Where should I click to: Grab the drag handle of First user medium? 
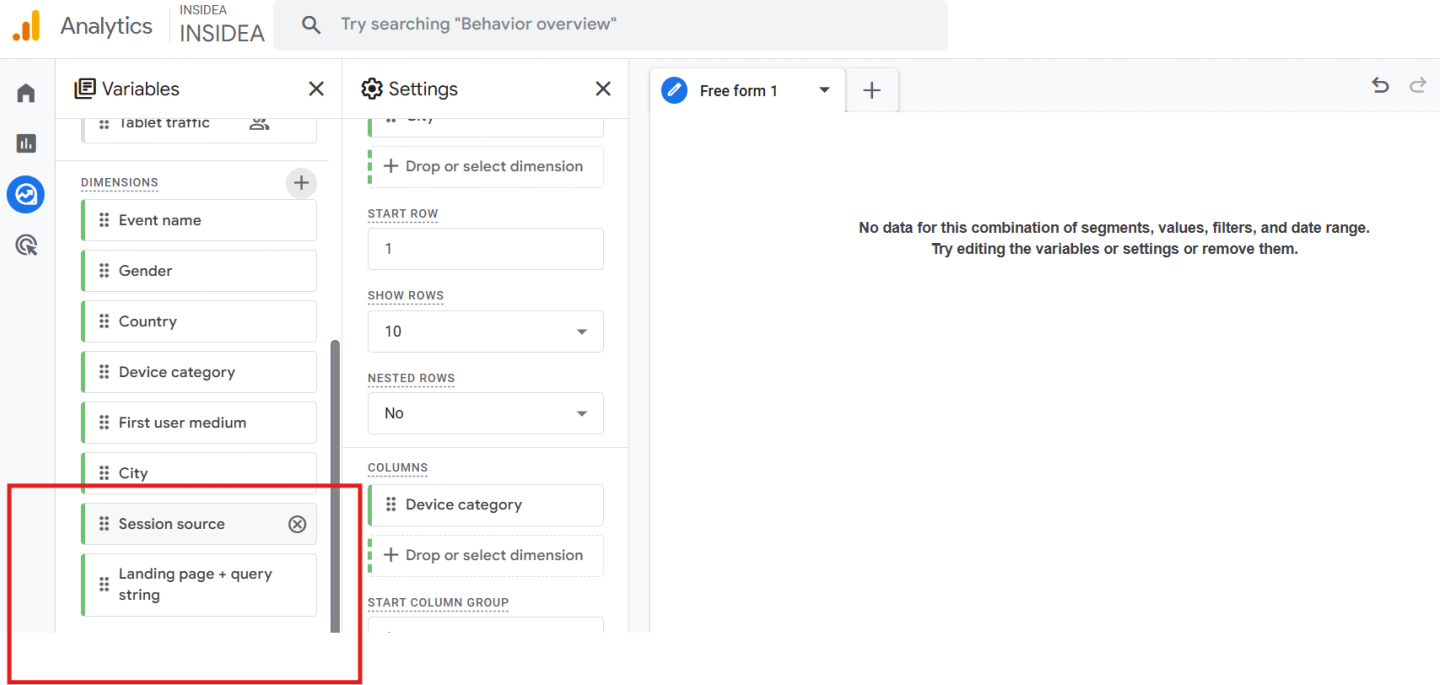pyautogui.click(x=104, y=422)
